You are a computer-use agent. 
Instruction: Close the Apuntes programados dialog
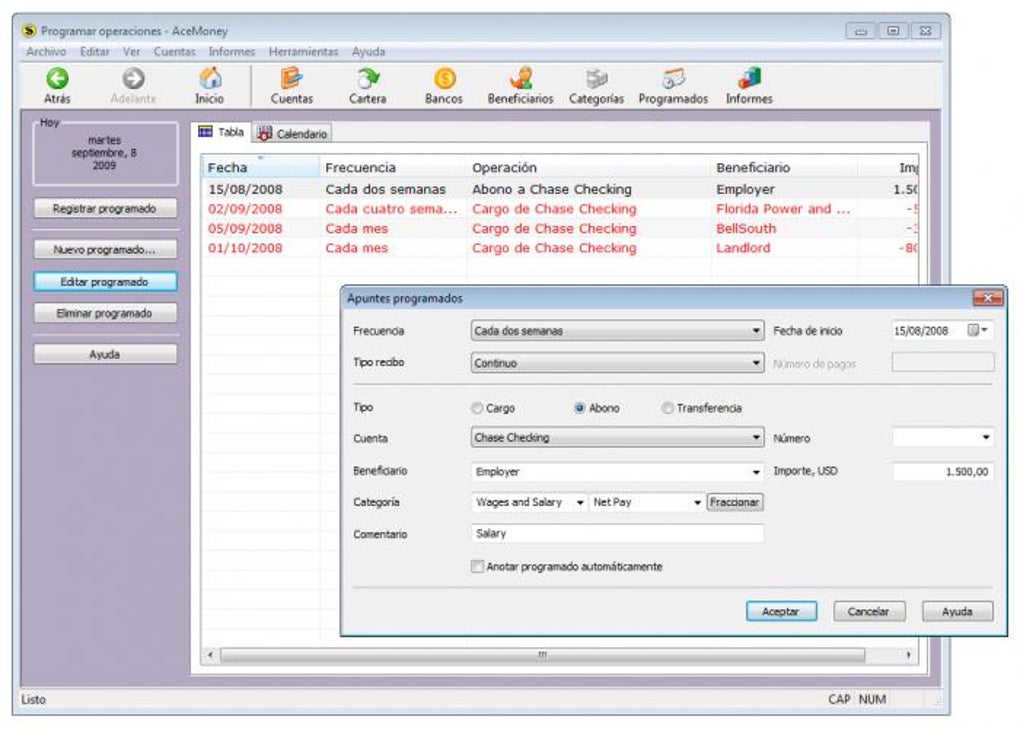(x=987, y=298)
